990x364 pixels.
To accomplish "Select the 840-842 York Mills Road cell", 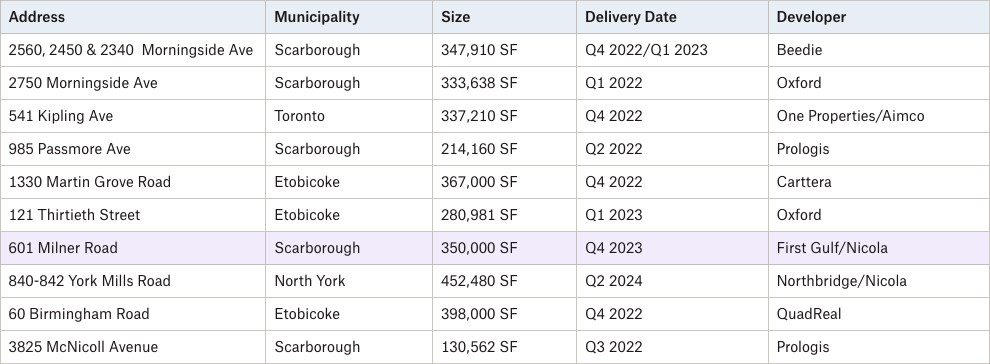I will coord(133,281).
